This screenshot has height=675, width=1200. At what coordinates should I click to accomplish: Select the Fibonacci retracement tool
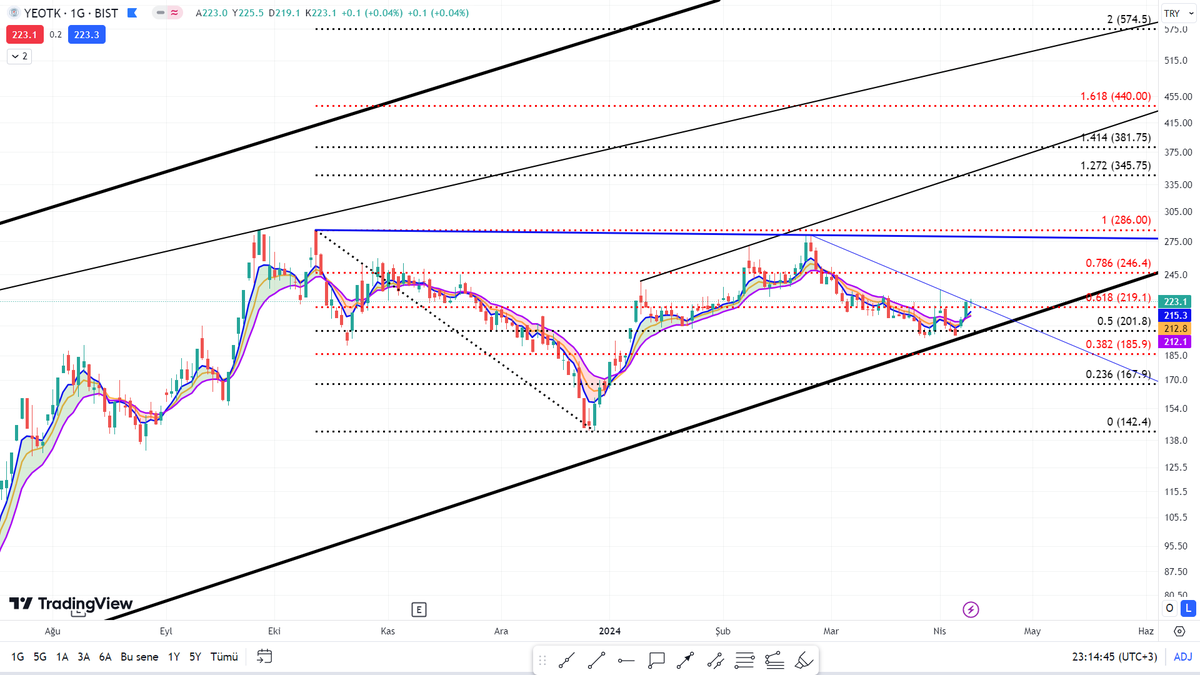point(745,659)
